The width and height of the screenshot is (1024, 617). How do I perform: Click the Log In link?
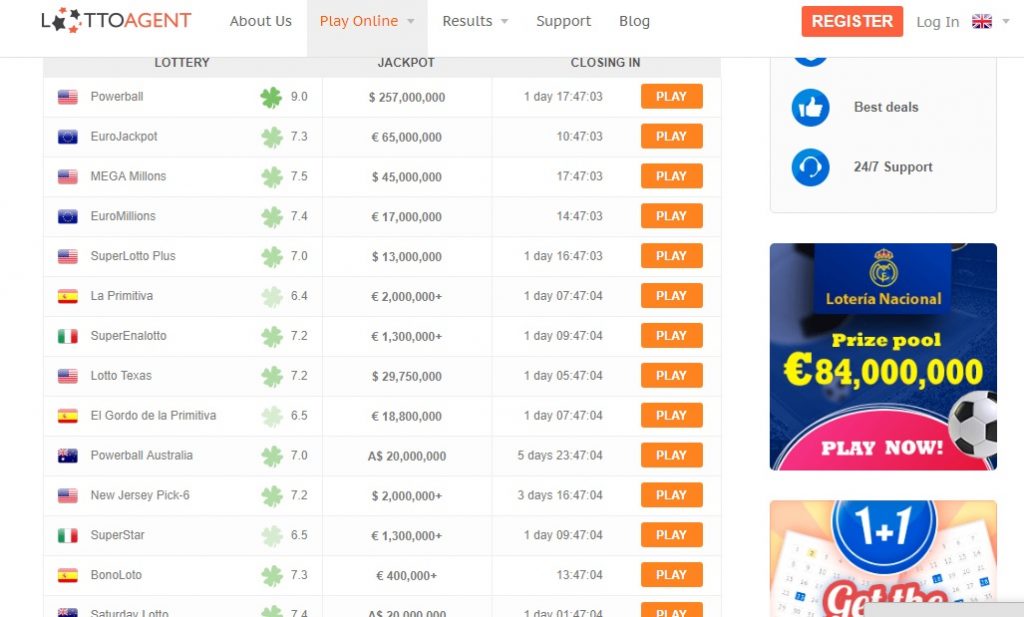pos(938,22)
